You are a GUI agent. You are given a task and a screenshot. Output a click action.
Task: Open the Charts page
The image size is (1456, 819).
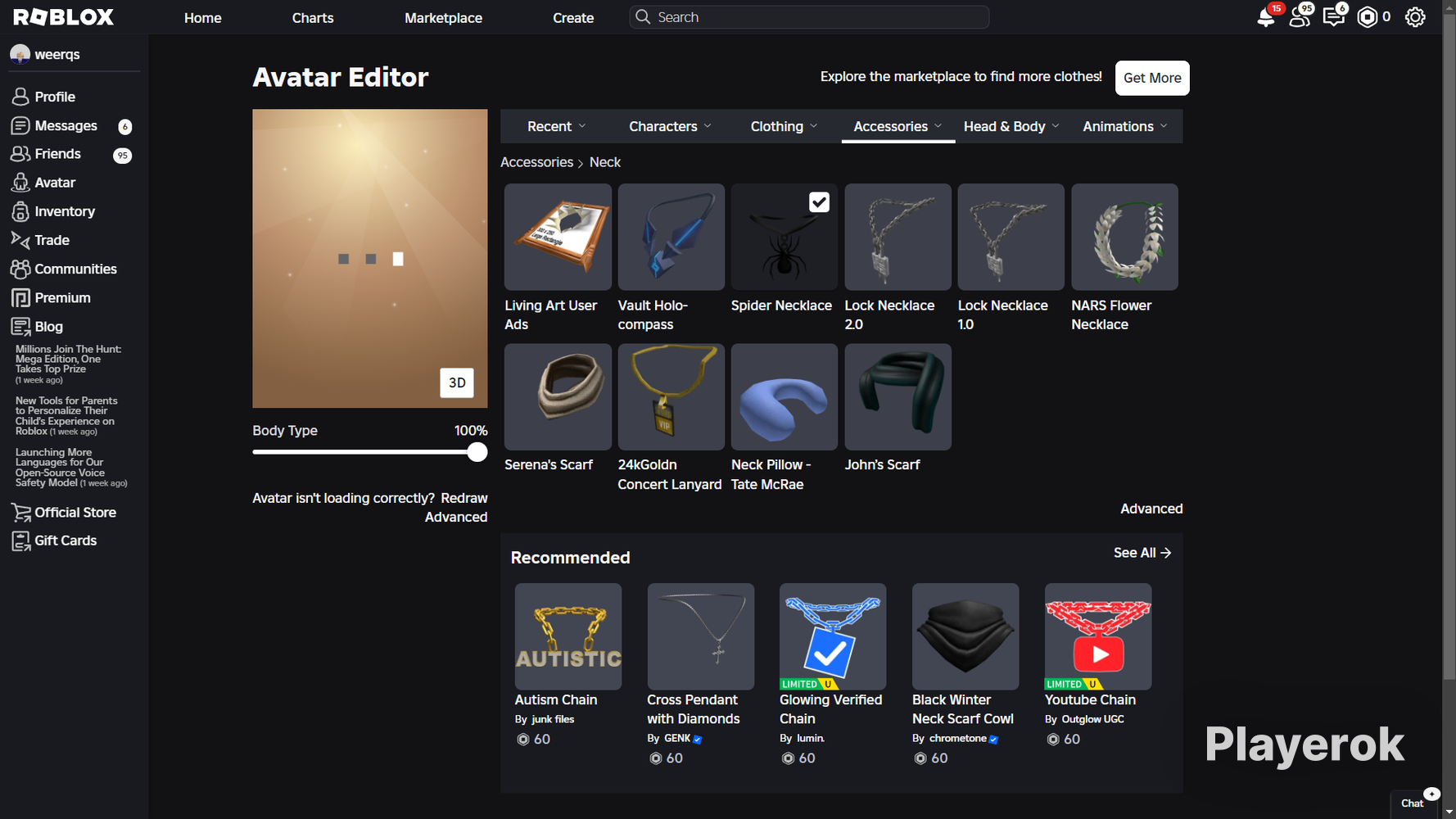(313, 17)
